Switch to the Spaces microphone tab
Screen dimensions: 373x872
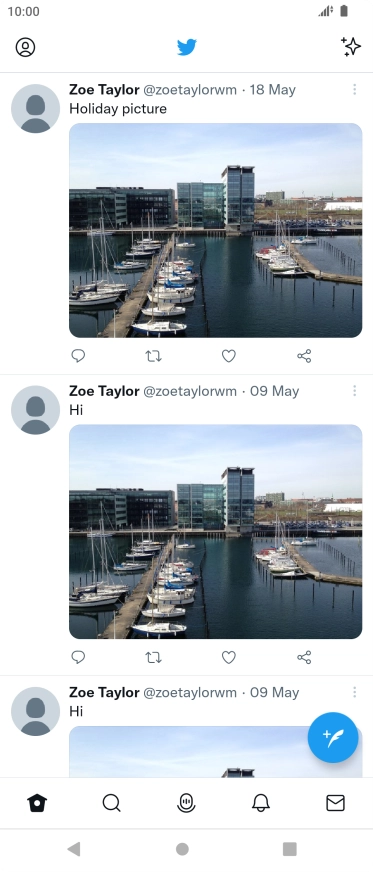(x=186, y=803)
